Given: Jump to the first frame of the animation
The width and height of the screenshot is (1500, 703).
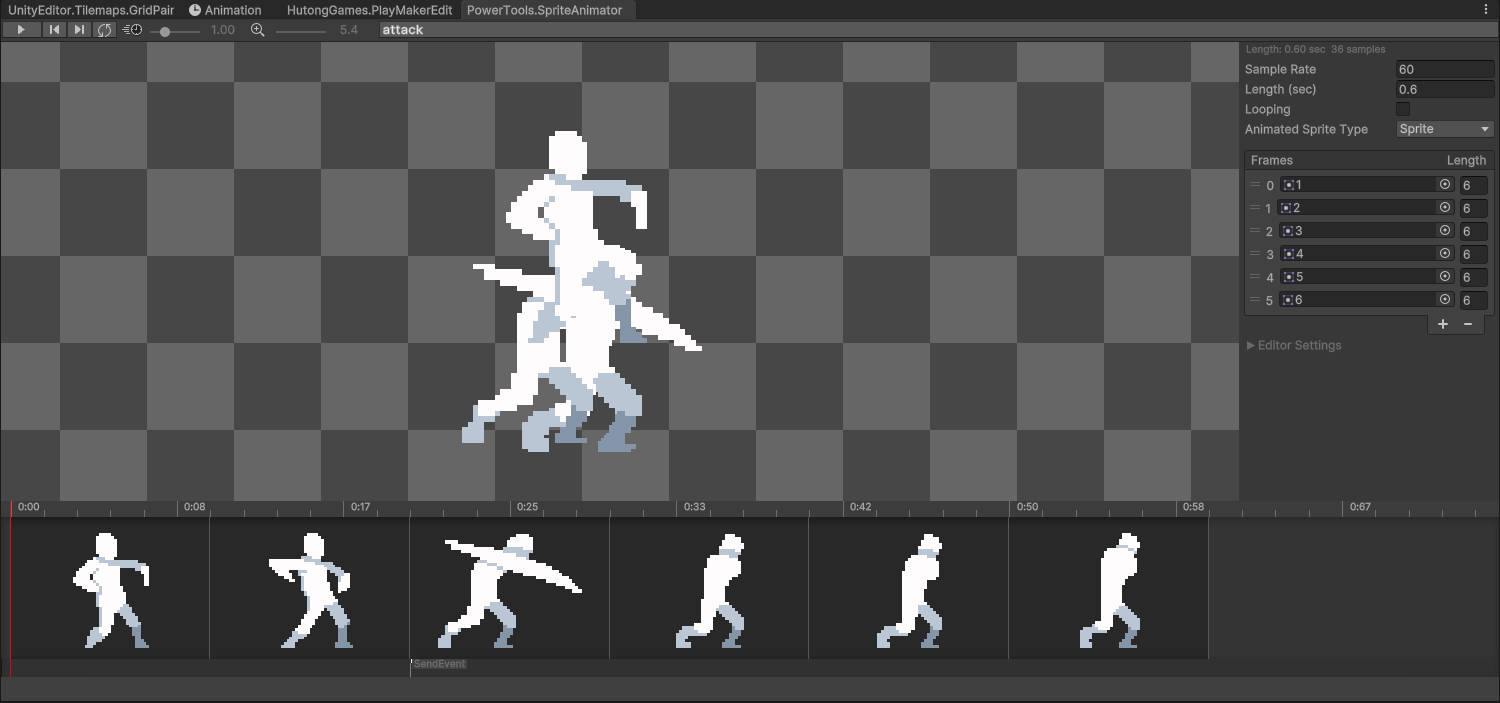Looking at the screenshot, I should (54, 29).
